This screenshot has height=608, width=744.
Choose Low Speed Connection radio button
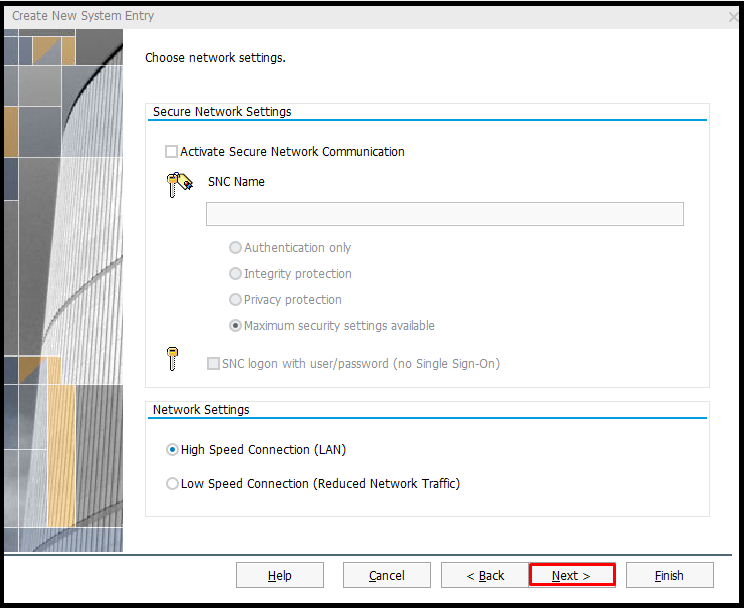coord(172,484)
